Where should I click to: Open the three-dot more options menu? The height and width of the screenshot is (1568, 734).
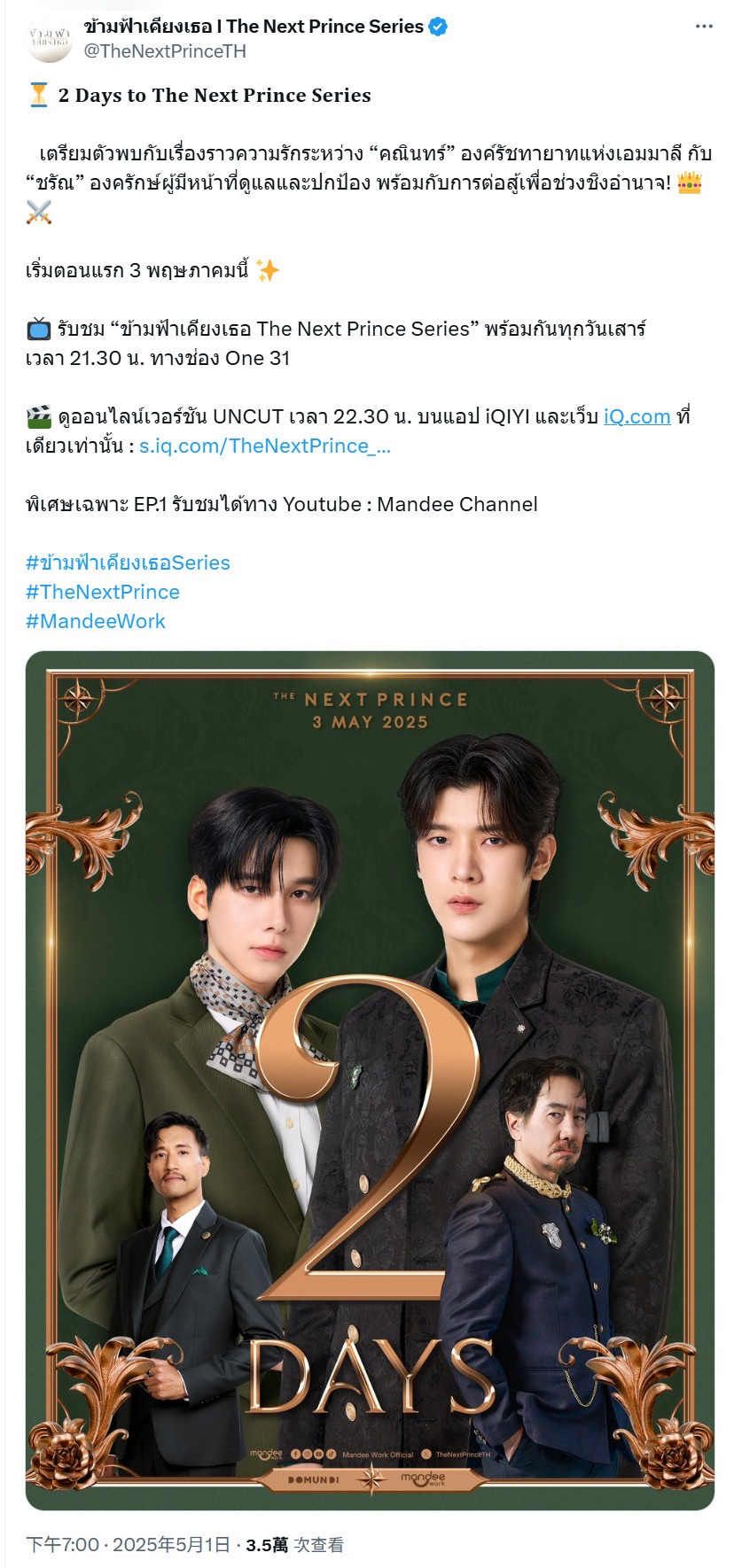pyautogui.click(x=704, y=27)
